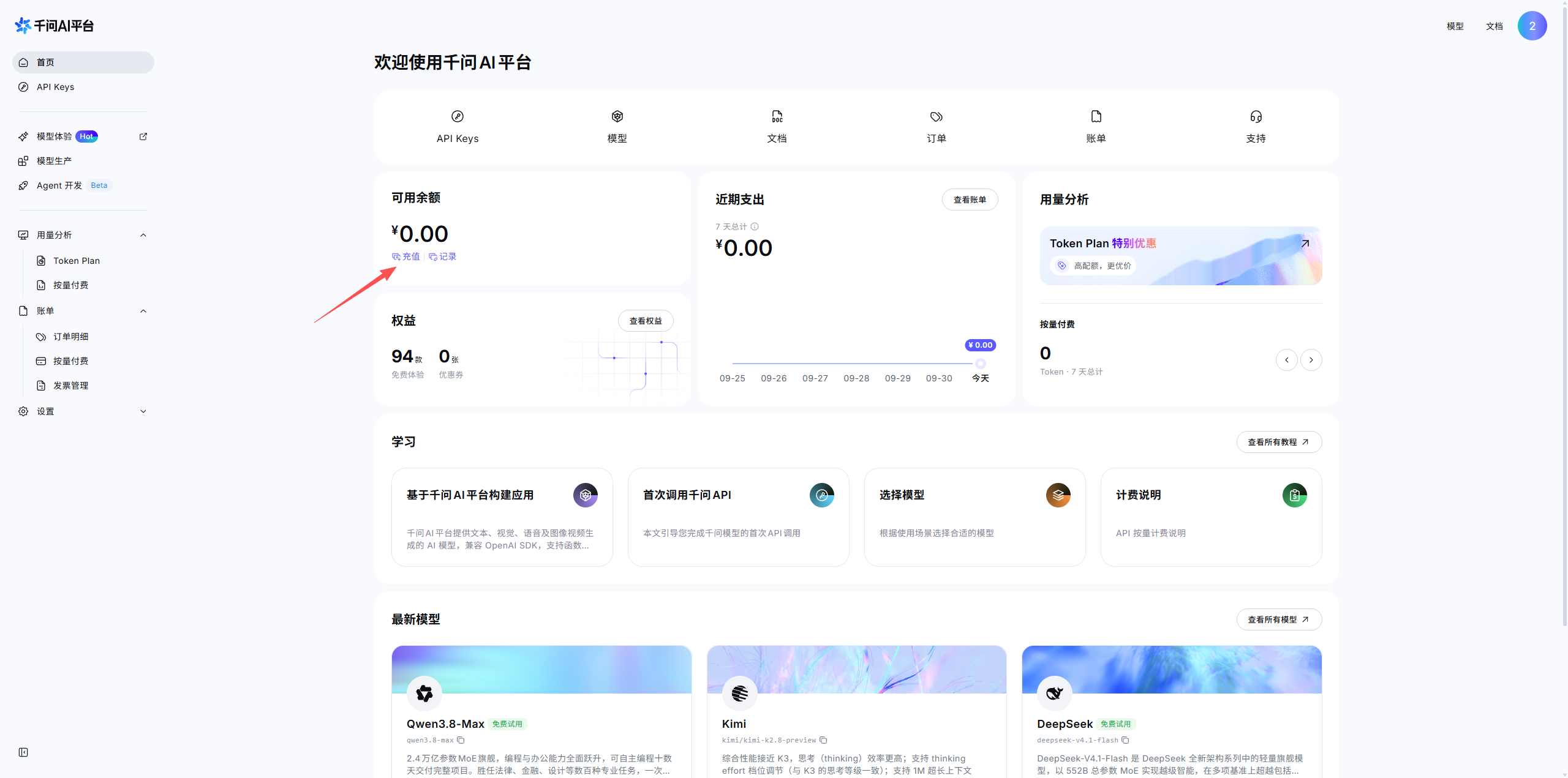Click 文档 link in top header
The image size is (1568, 778).
(x=1494, y=26)
